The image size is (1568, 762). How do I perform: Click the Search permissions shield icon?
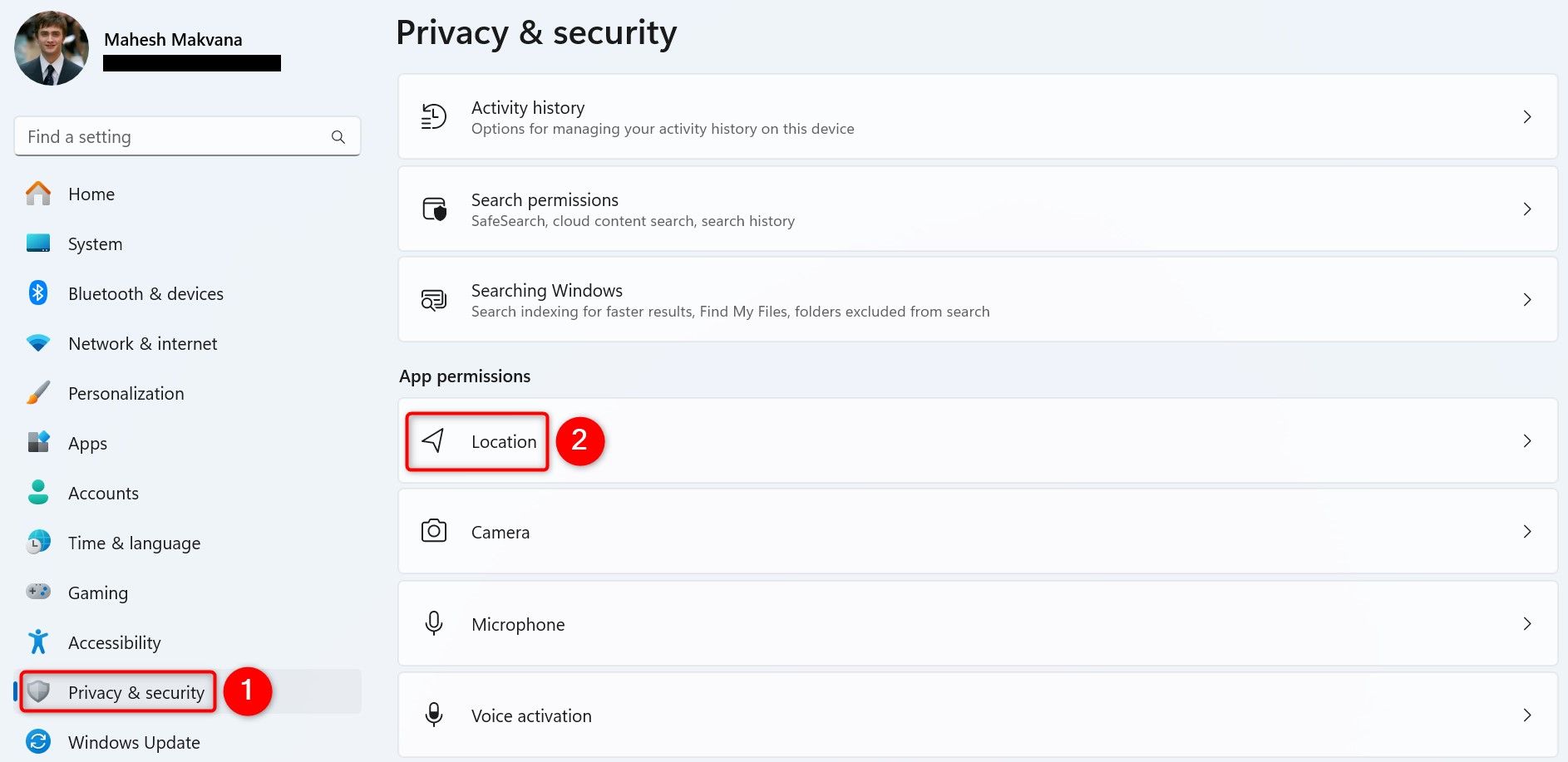(x=434, y=209)
